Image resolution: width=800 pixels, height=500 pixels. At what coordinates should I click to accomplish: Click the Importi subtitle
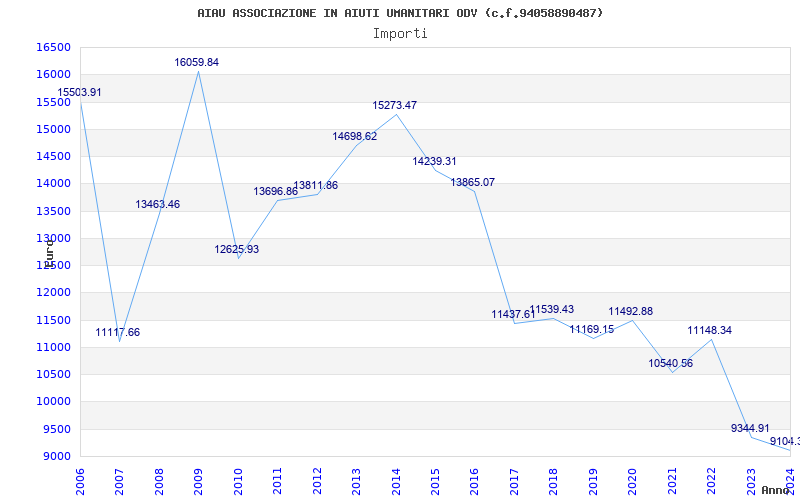(x=400, y=33)
